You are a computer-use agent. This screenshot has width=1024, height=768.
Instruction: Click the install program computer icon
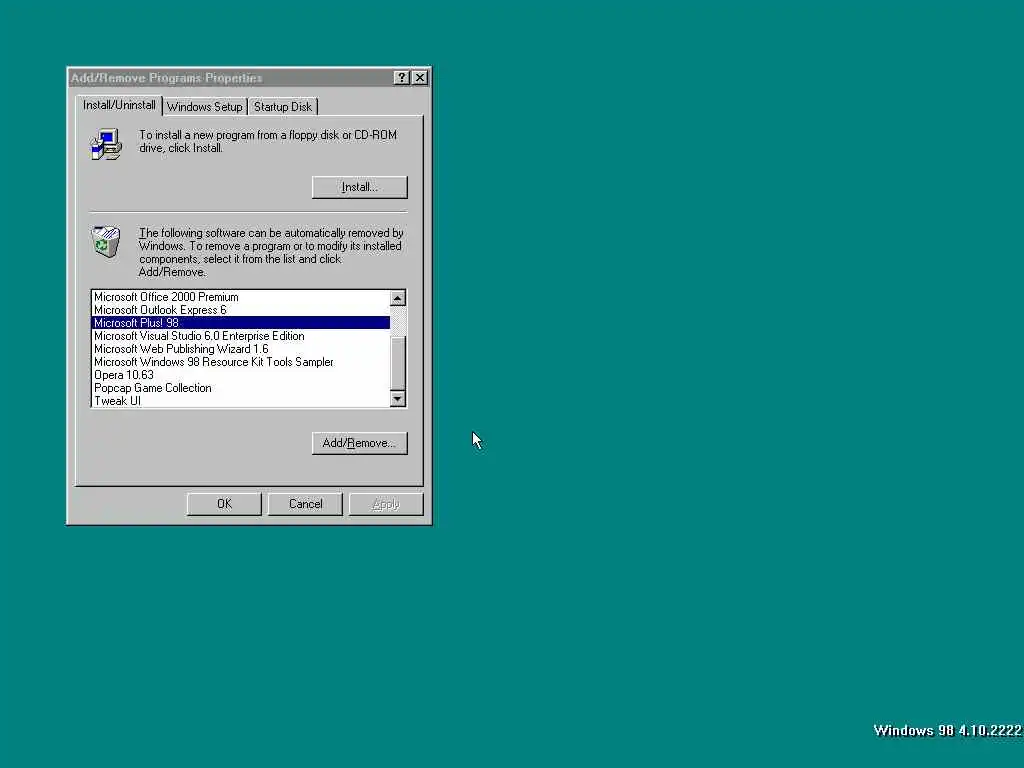pyautogui.click(x=106, y=144)
